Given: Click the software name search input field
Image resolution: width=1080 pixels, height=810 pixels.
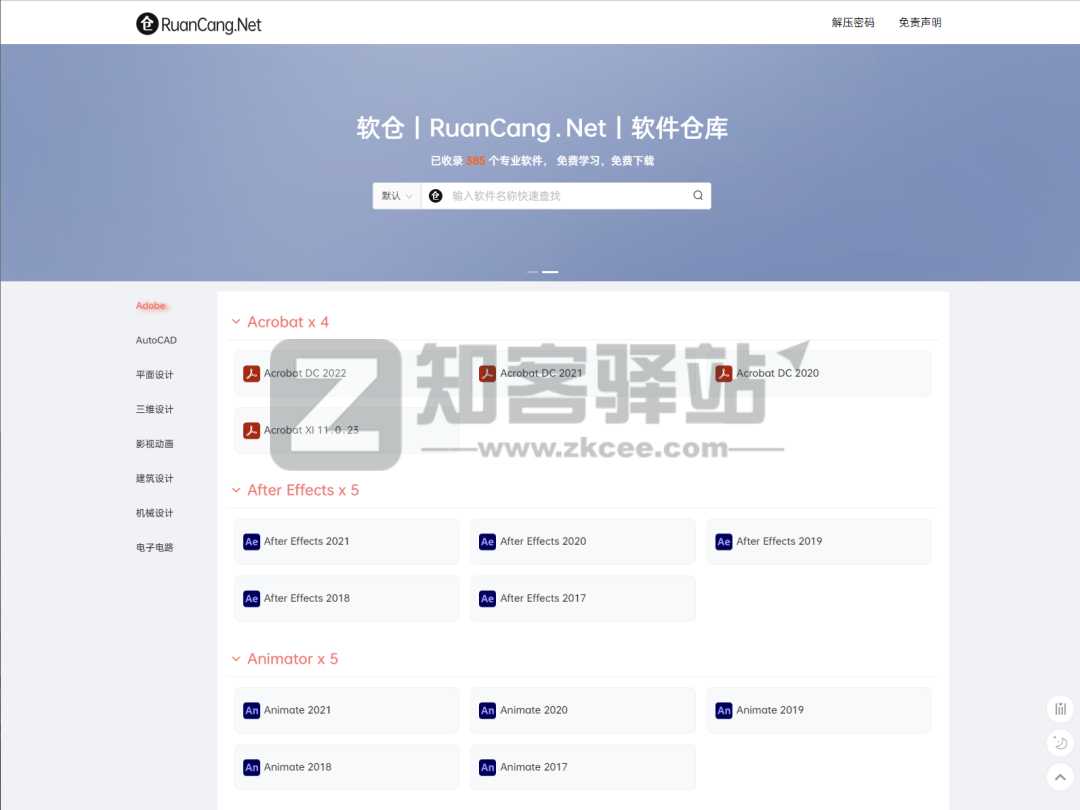Looking at the screenshot, I should click(x=565, y=196).
